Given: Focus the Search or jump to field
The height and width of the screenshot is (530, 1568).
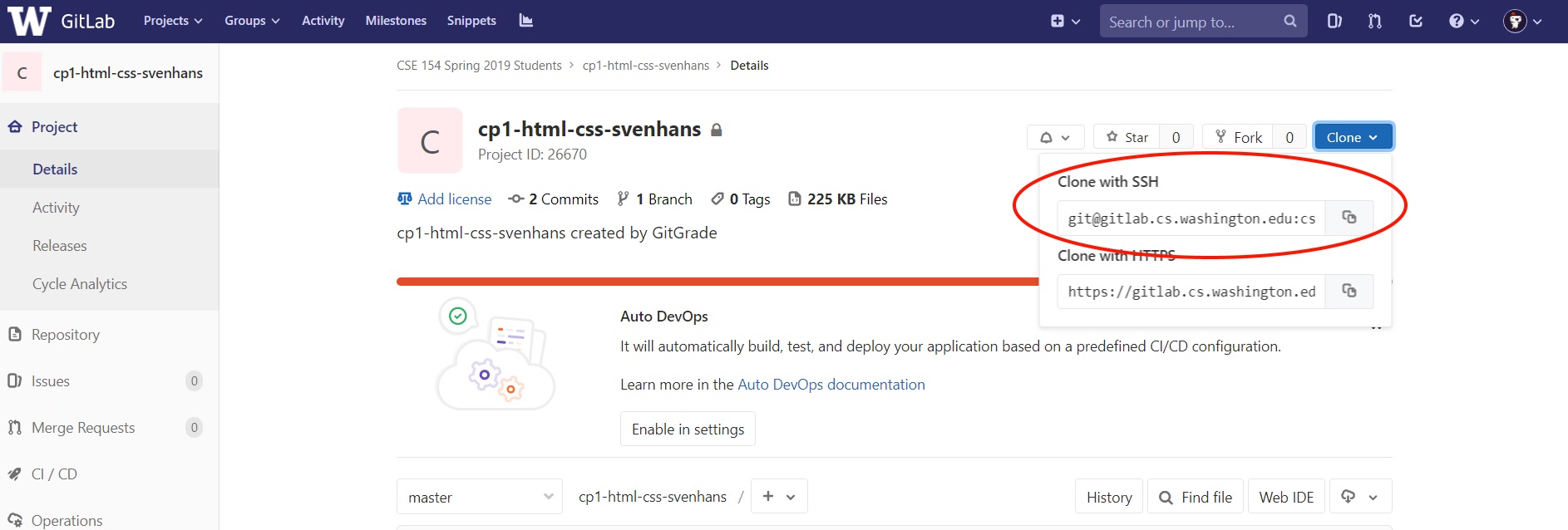Looking at the screenshot, I should 1203,22.
